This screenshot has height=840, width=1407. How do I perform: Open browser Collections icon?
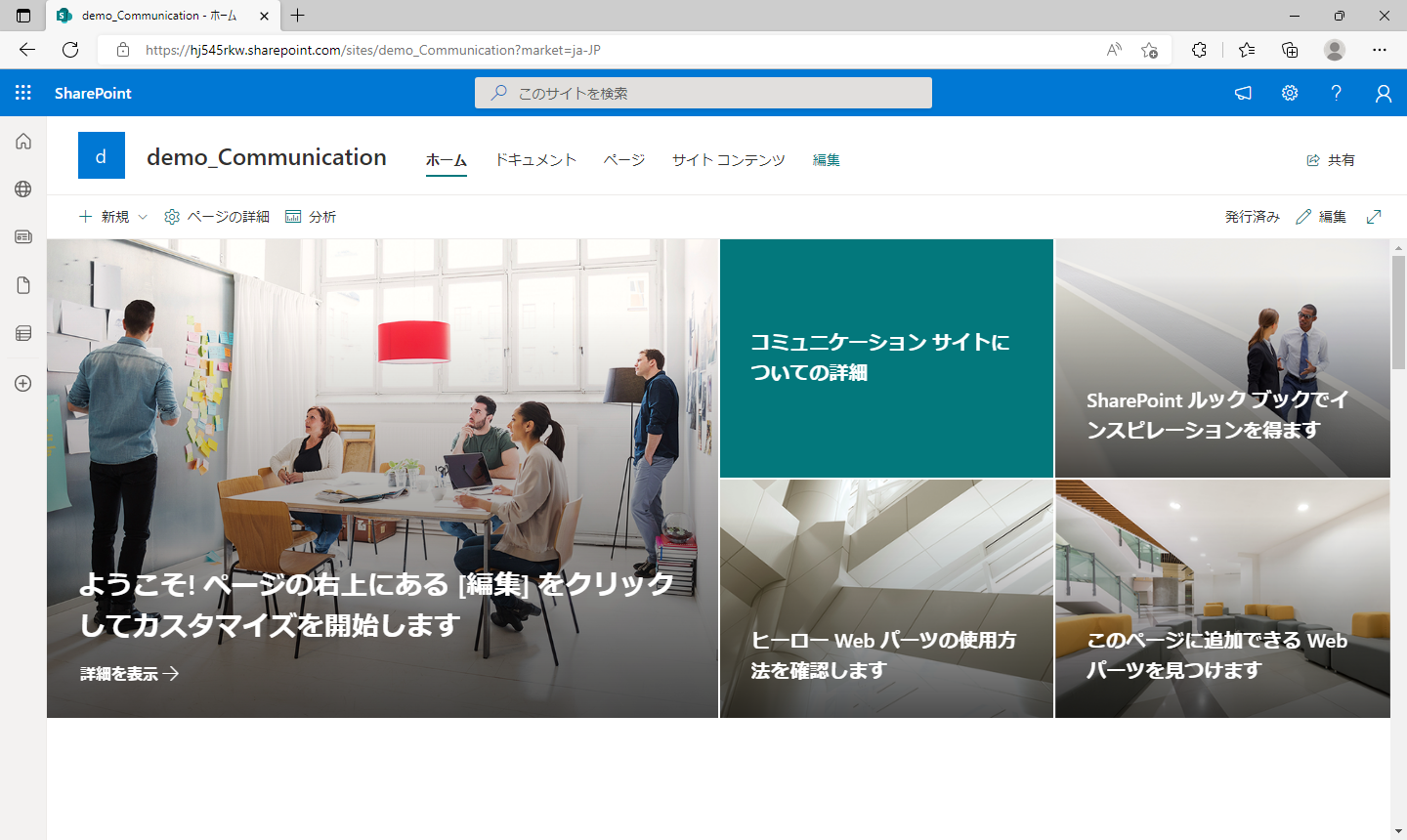(x=1290, y=50)
